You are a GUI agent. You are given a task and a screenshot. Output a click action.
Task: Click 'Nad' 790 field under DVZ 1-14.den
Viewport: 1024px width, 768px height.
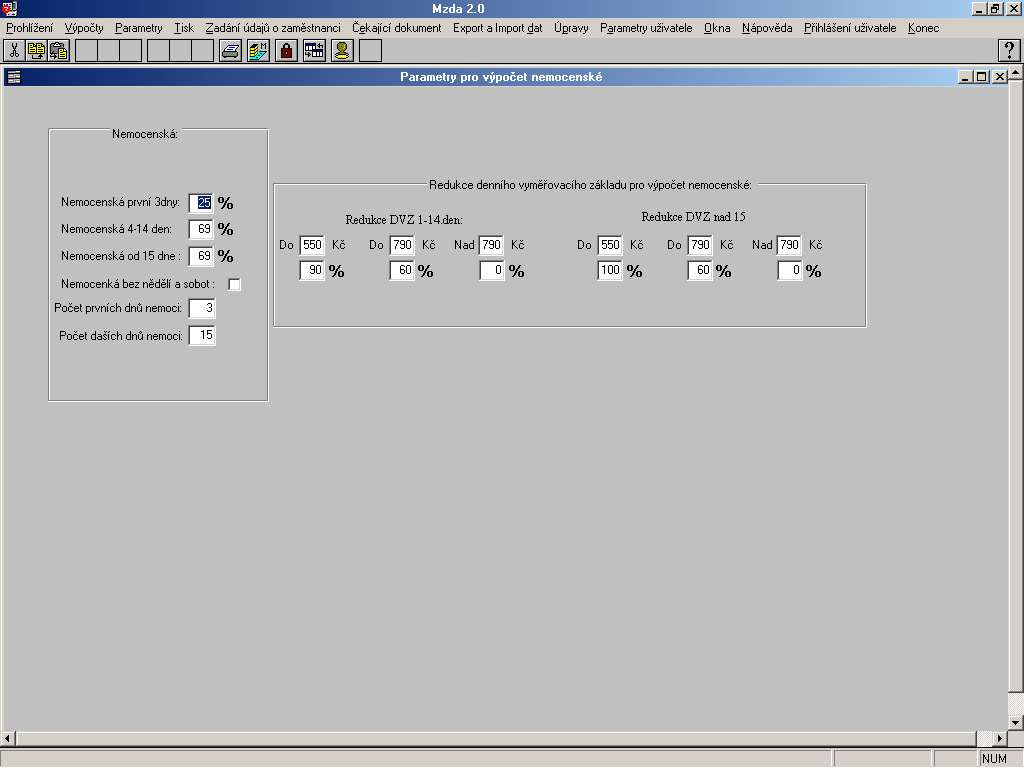(491, 245)
